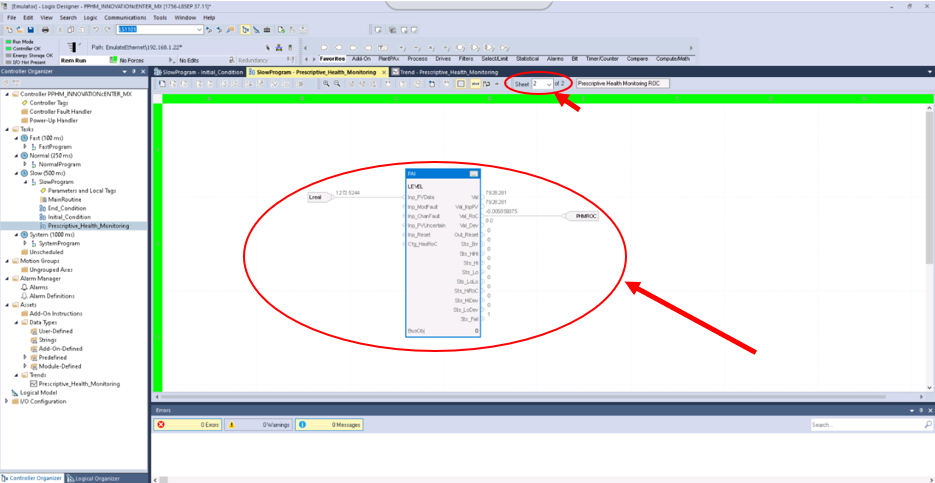This screenshot has width=935, height=483.
Task: Click the Edits lock icon
Action: pyautogui.click(x=231, y=60)
